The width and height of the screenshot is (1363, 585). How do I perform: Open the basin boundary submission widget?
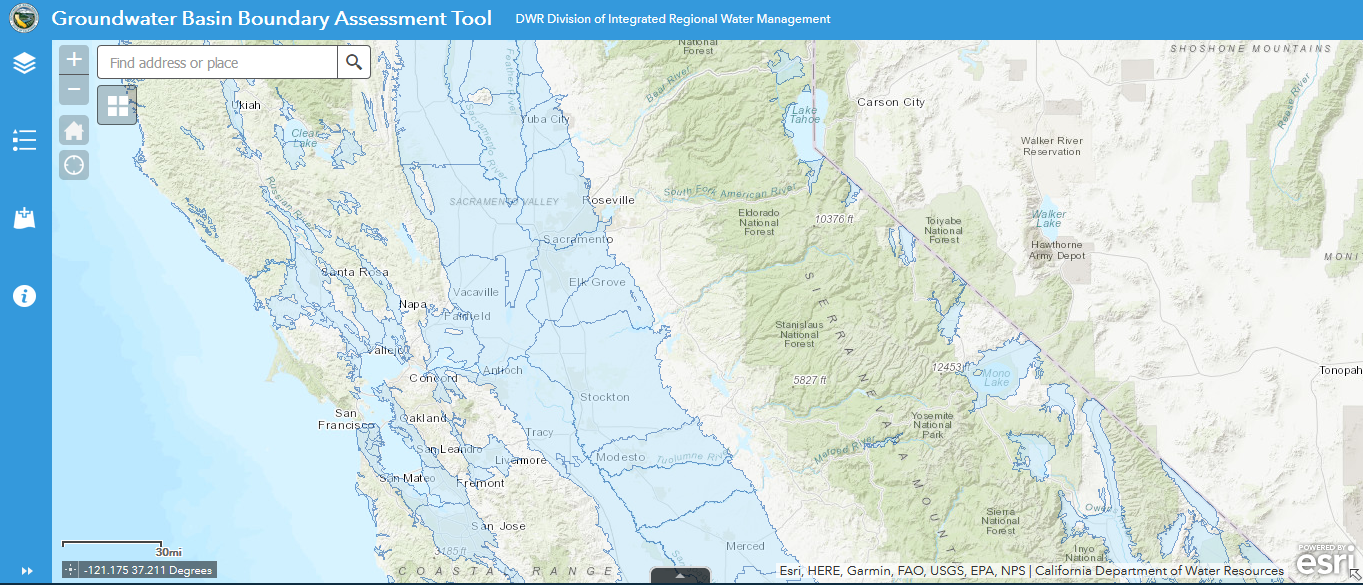[24, 217]
